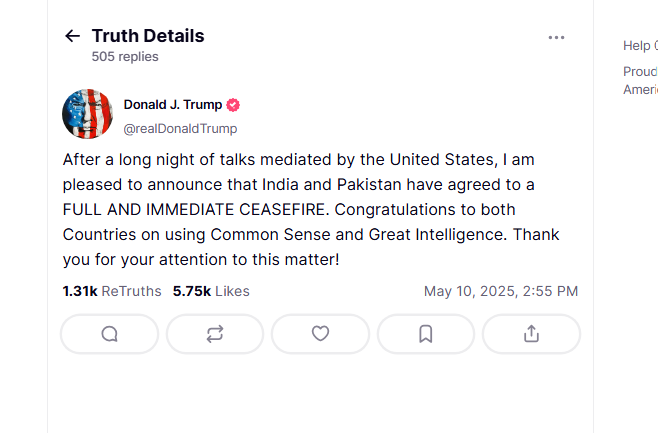Click the May 10, 2025 timestamp
The height and width of the screenshot is (433, 658).
tap(501, 291)
